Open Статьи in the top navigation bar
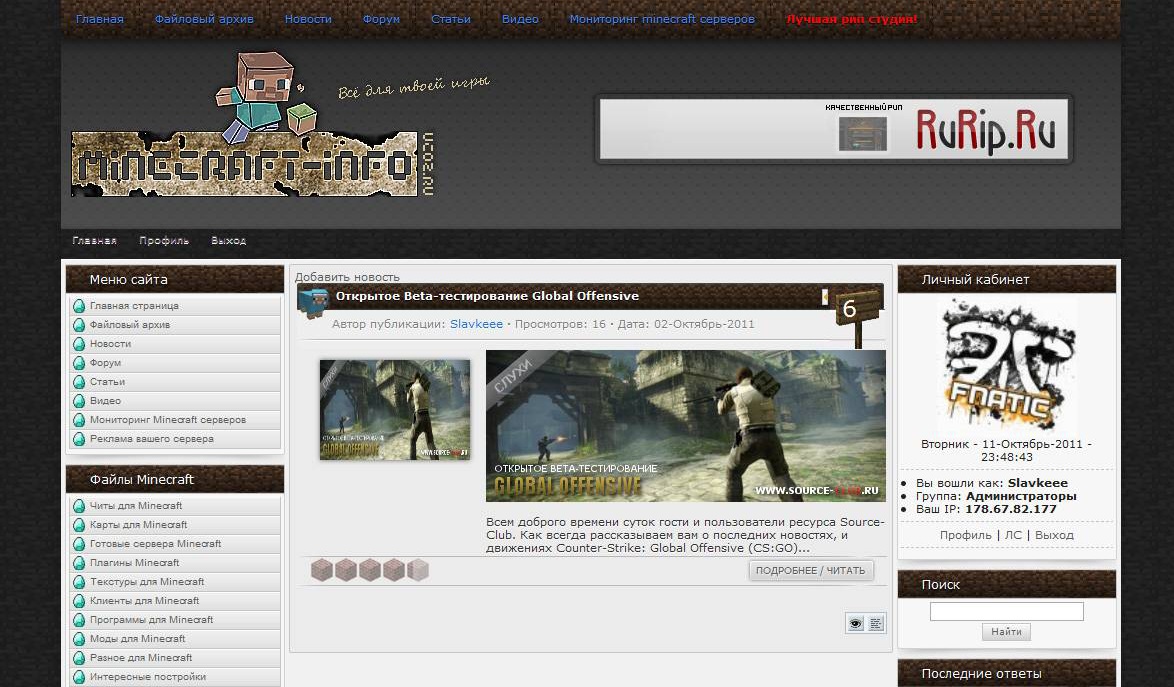 click(x=451, y=19)
